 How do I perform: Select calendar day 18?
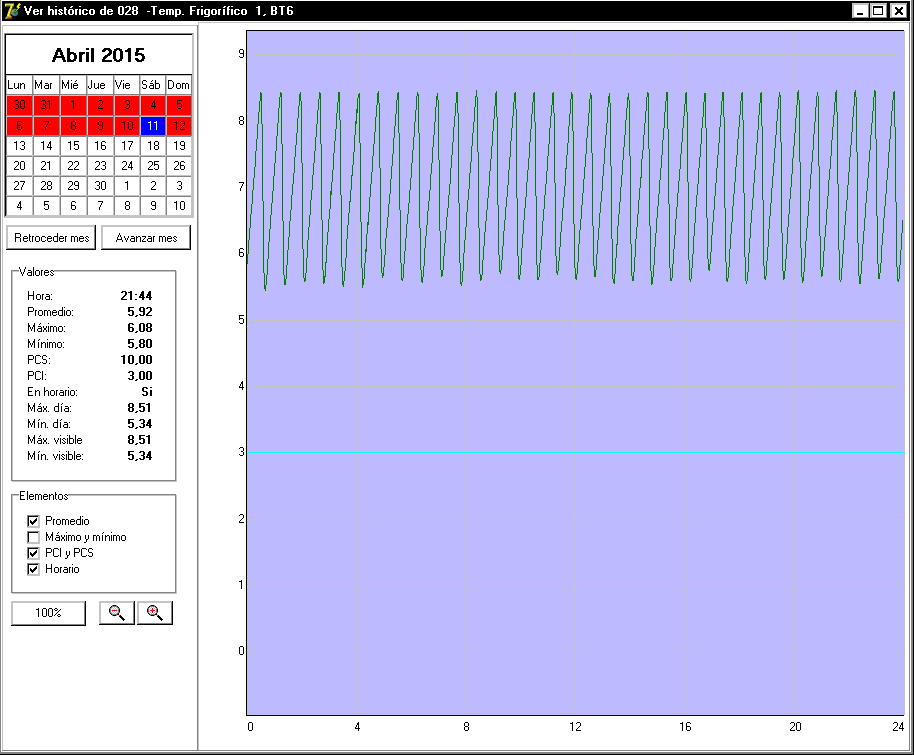pos(153,146)
